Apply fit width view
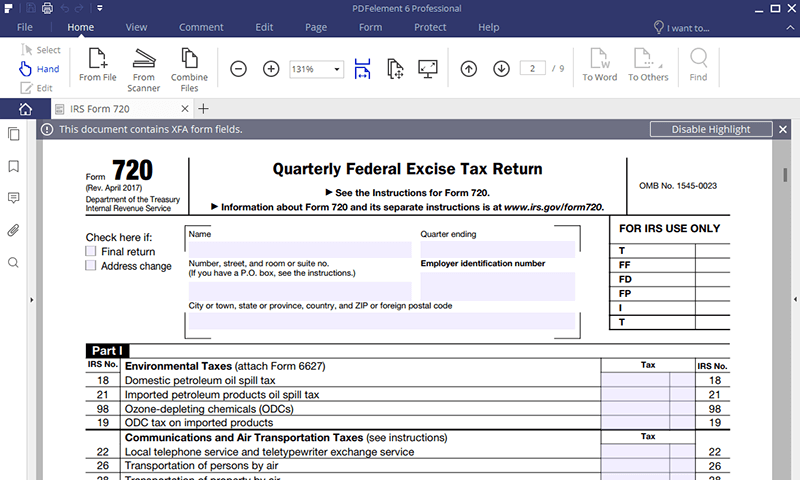 [x=362, y=69]
